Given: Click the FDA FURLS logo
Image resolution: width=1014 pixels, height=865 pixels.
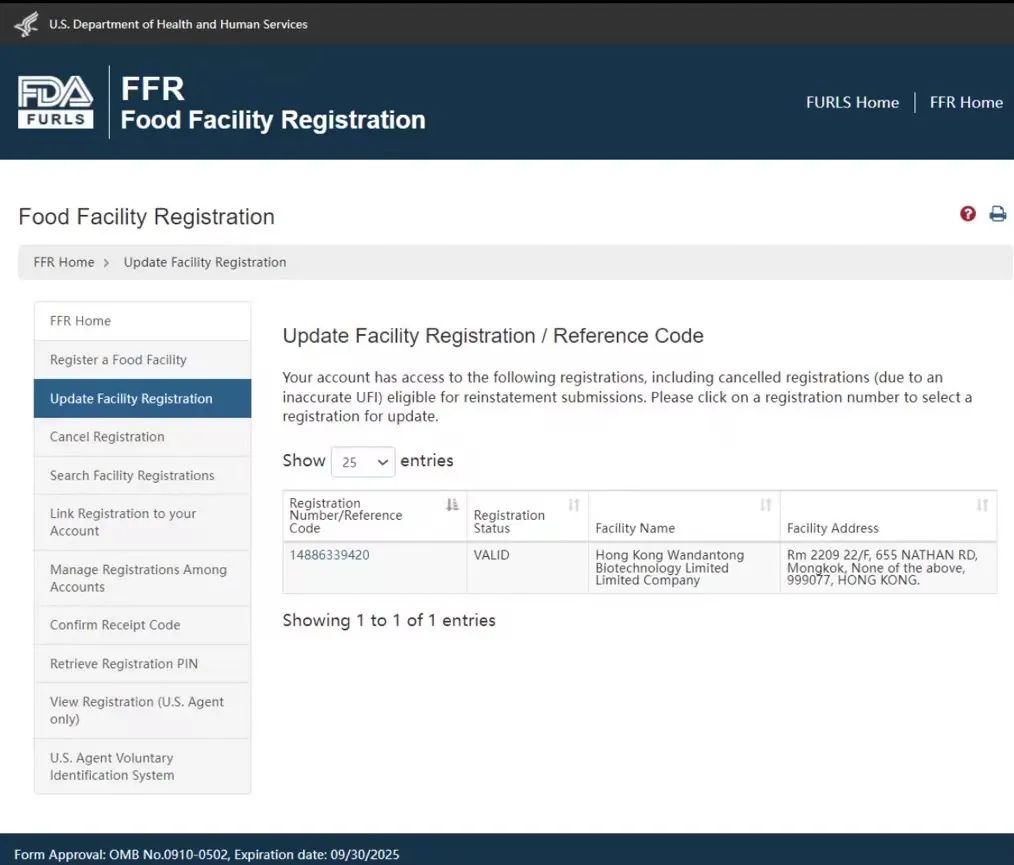Looking at the screenshot, I should 56,102.
